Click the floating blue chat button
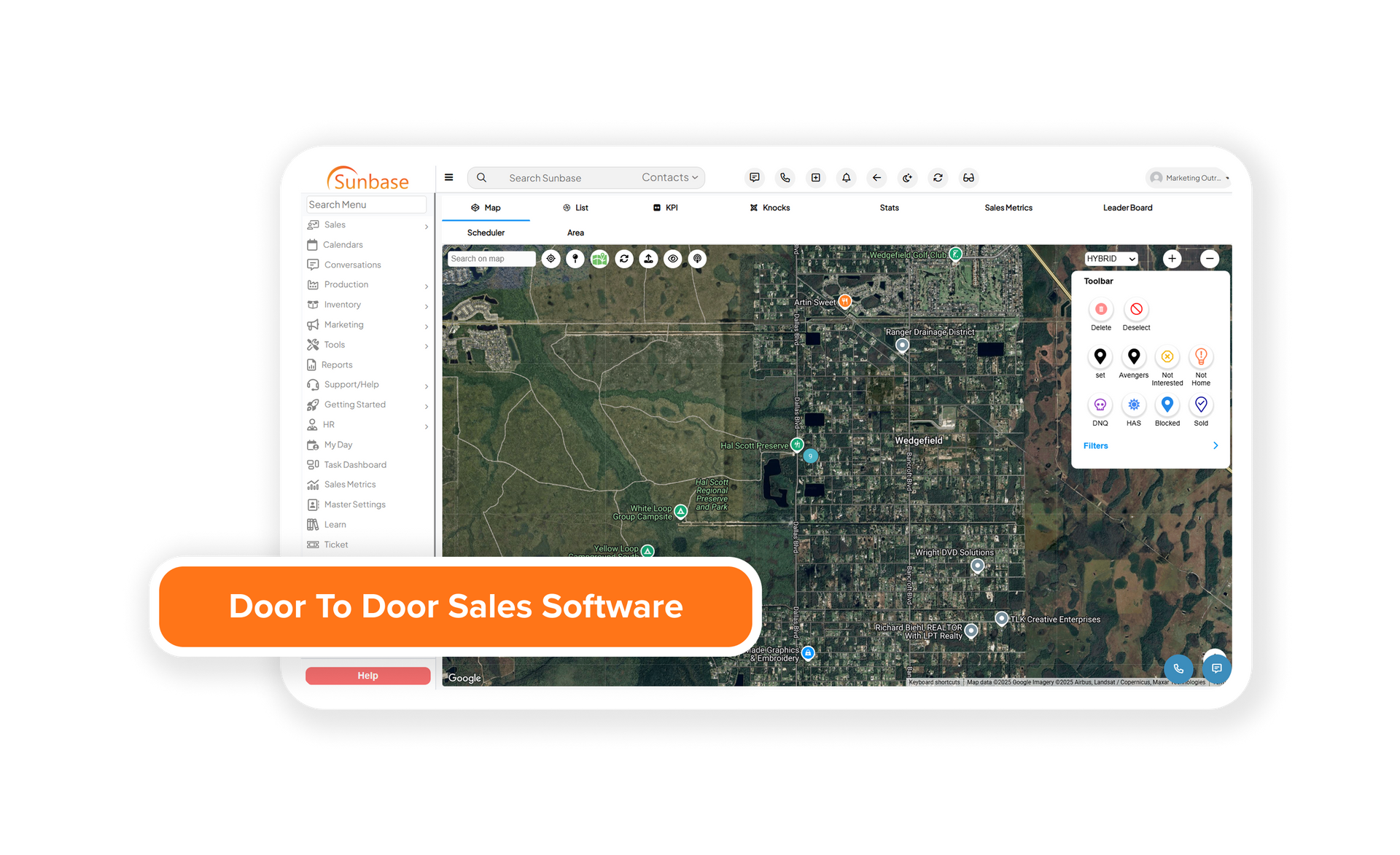The width and height of the screenshot is (1400, 855). [x=1217, y=668]
